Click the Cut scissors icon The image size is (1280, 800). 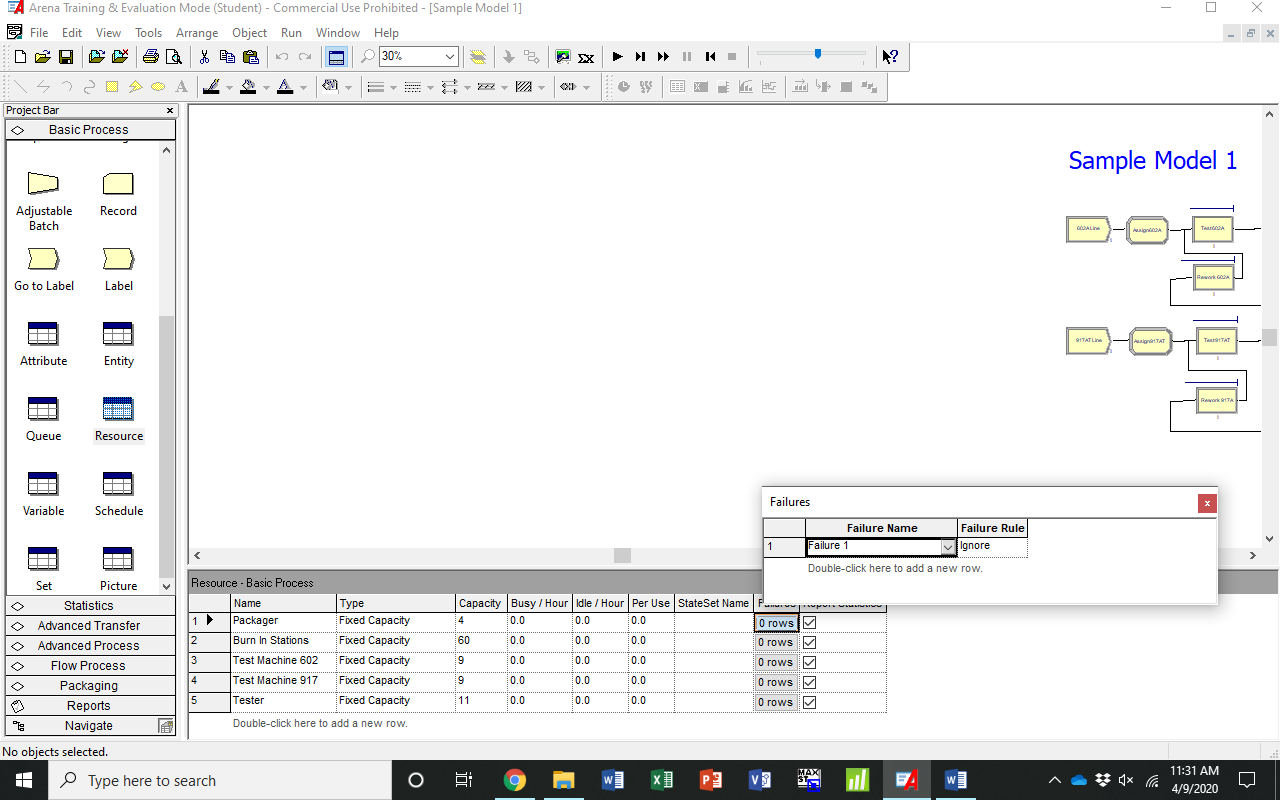pyautogui.click(x=204, y=57)
